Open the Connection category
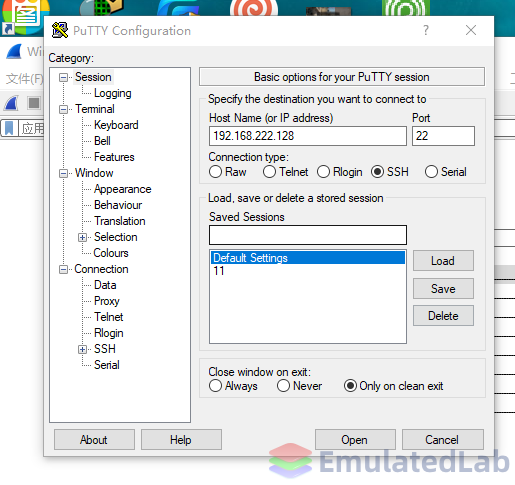 (101, 269)
